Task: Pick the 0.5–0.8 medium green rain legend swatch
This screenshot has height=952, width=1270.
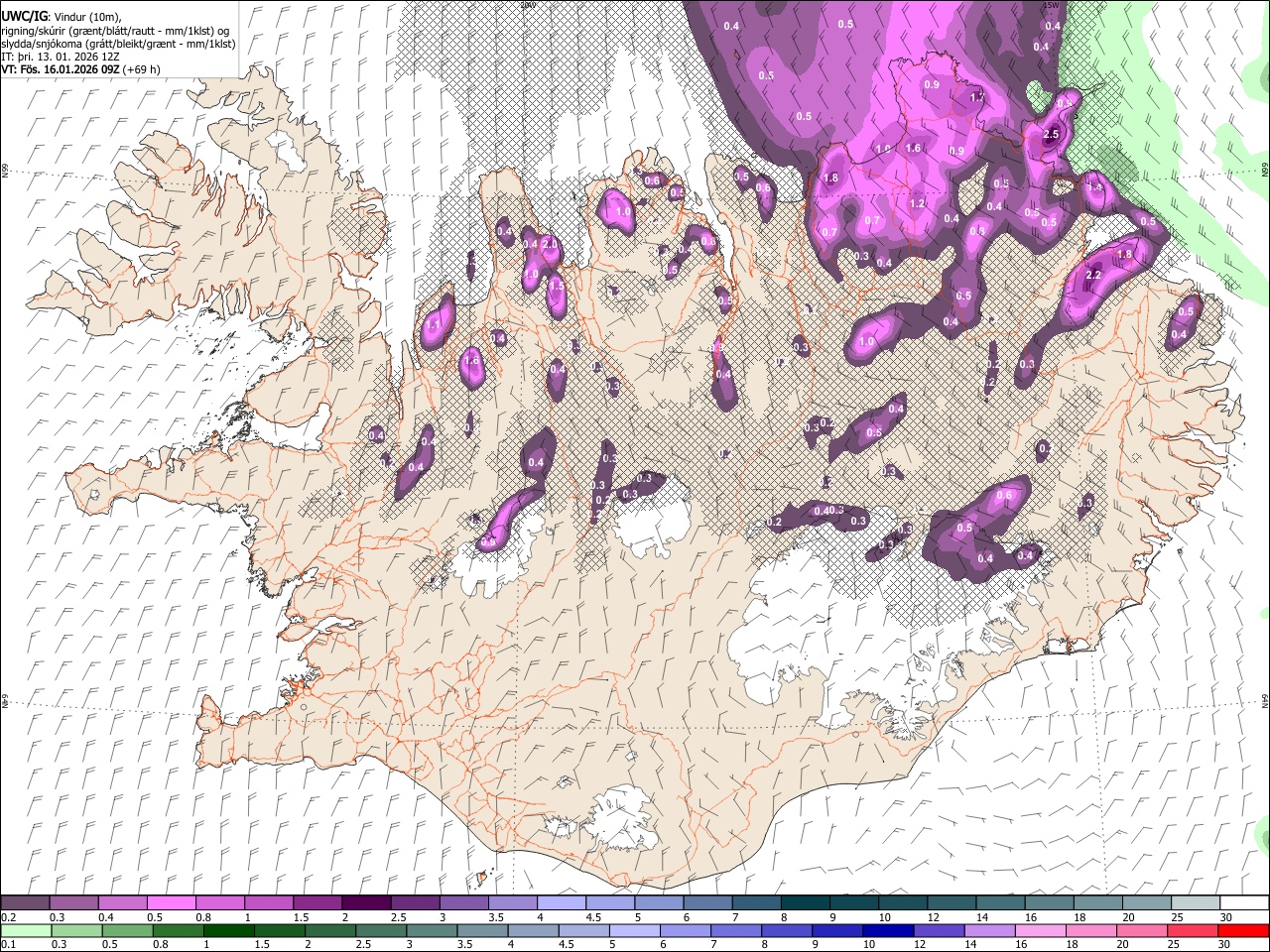Action: 127,930
